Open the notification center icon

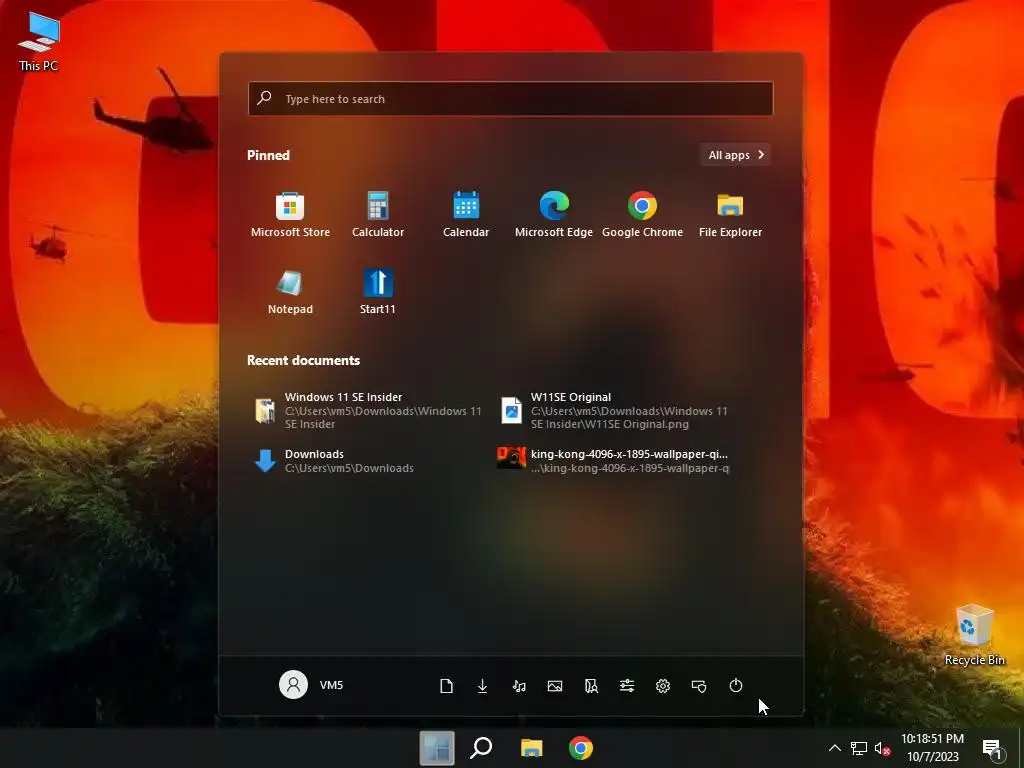[x=992, y=748]
